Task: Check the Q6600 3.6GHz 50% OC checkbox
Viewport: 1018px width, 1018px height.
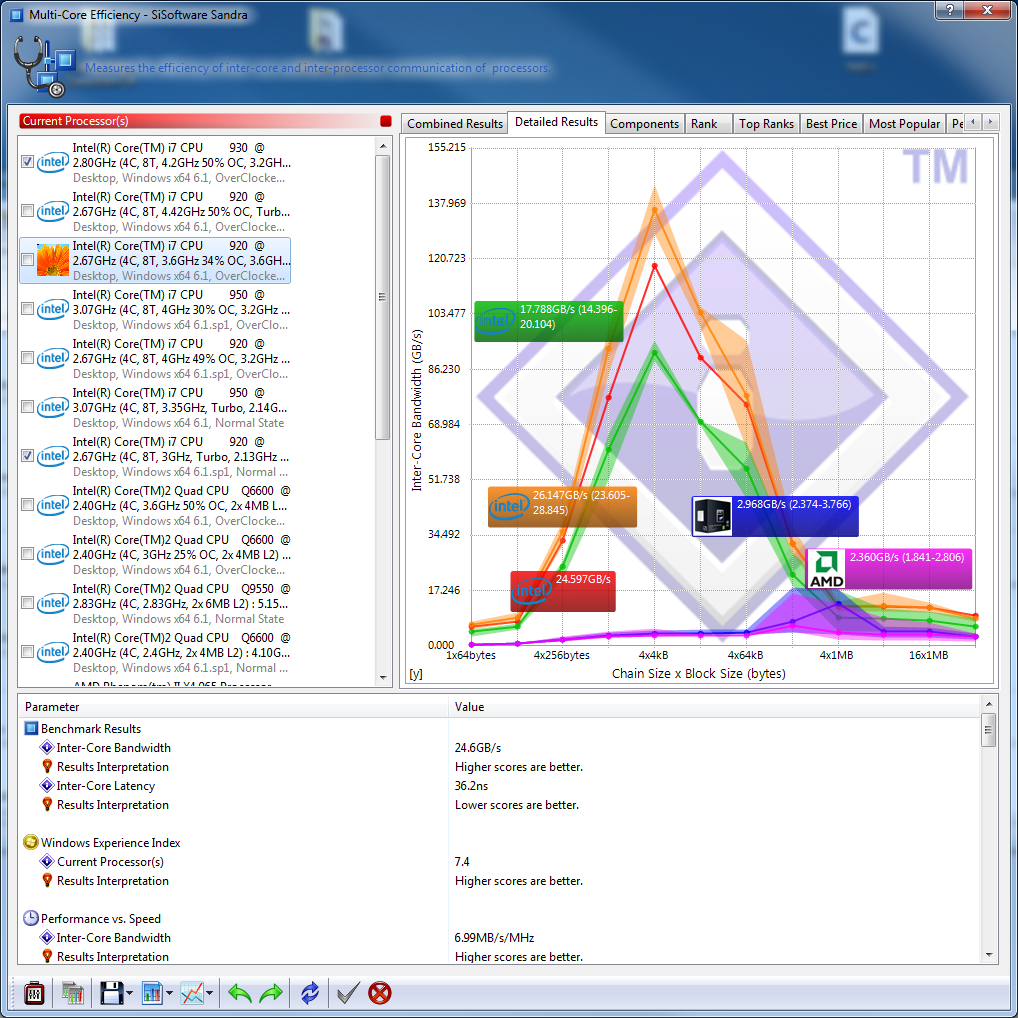Action: pos(27,505)
